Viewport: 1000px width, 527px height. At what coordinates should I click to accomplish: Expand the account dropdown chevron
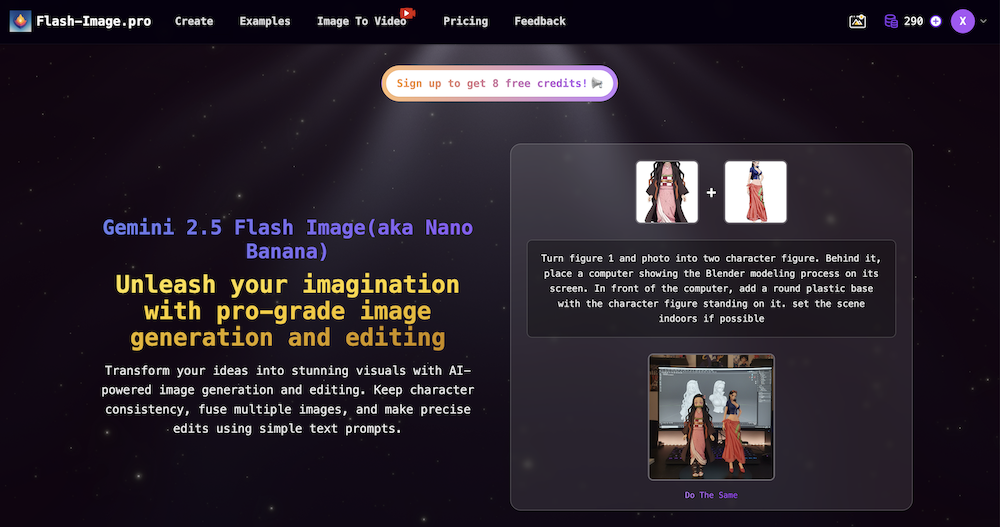click(x=983, y=21)
